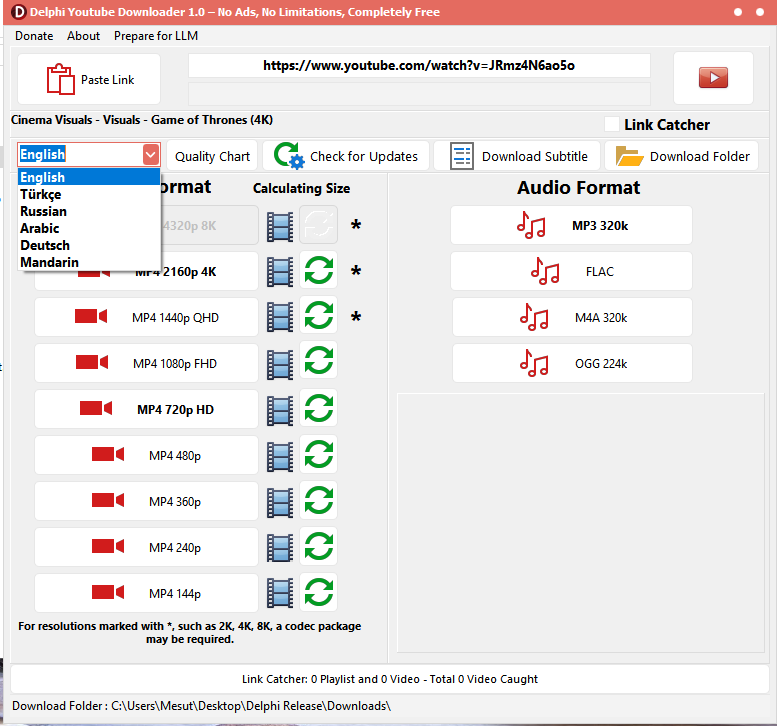Click the empty log panel under audio formats
The width and height of the screenshot is (777, 726).
[x=580, y=523]
